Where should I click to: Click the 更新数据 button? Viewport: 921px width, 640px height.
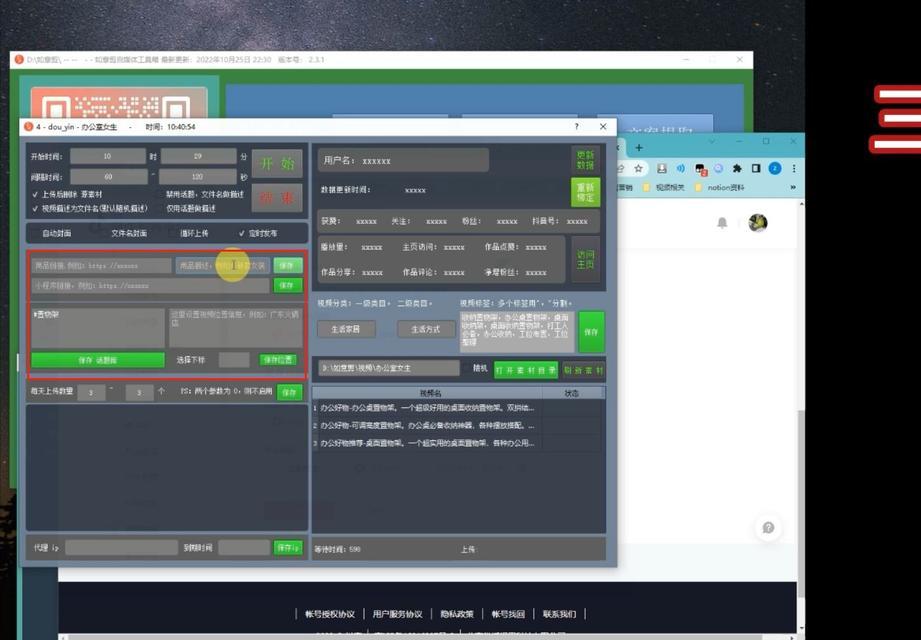tap(586, 160)
